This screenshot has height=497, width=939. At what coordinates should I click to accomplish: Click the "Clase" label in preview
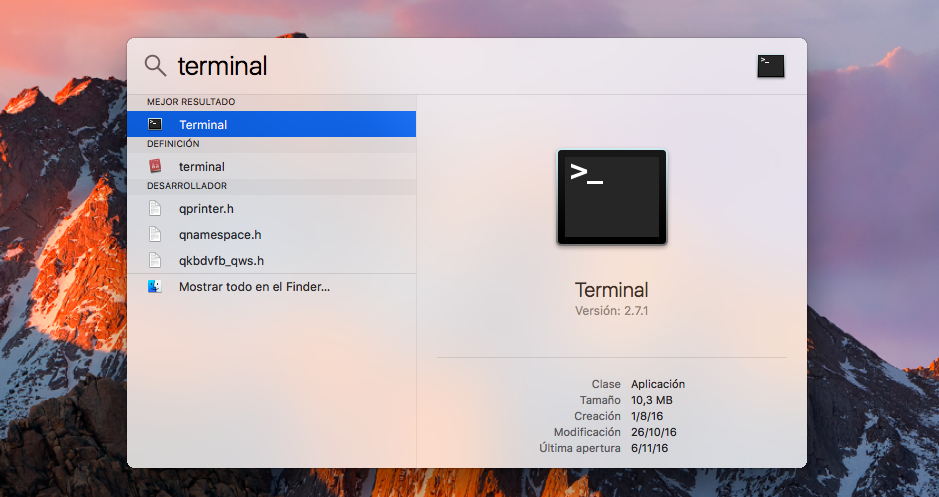(606, 384)
